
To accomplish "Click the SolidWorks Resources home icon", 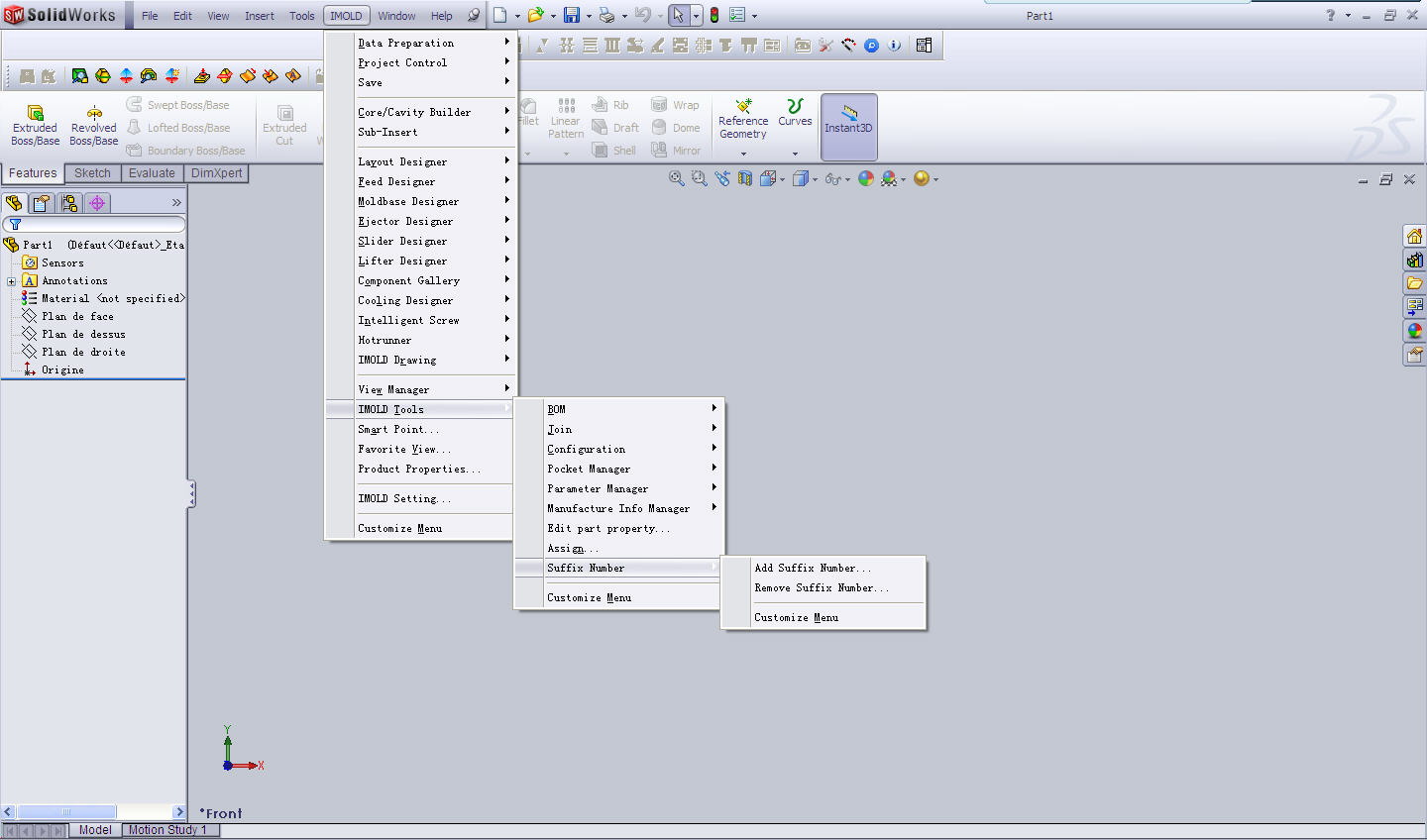I will click(x=1414, y=236).
